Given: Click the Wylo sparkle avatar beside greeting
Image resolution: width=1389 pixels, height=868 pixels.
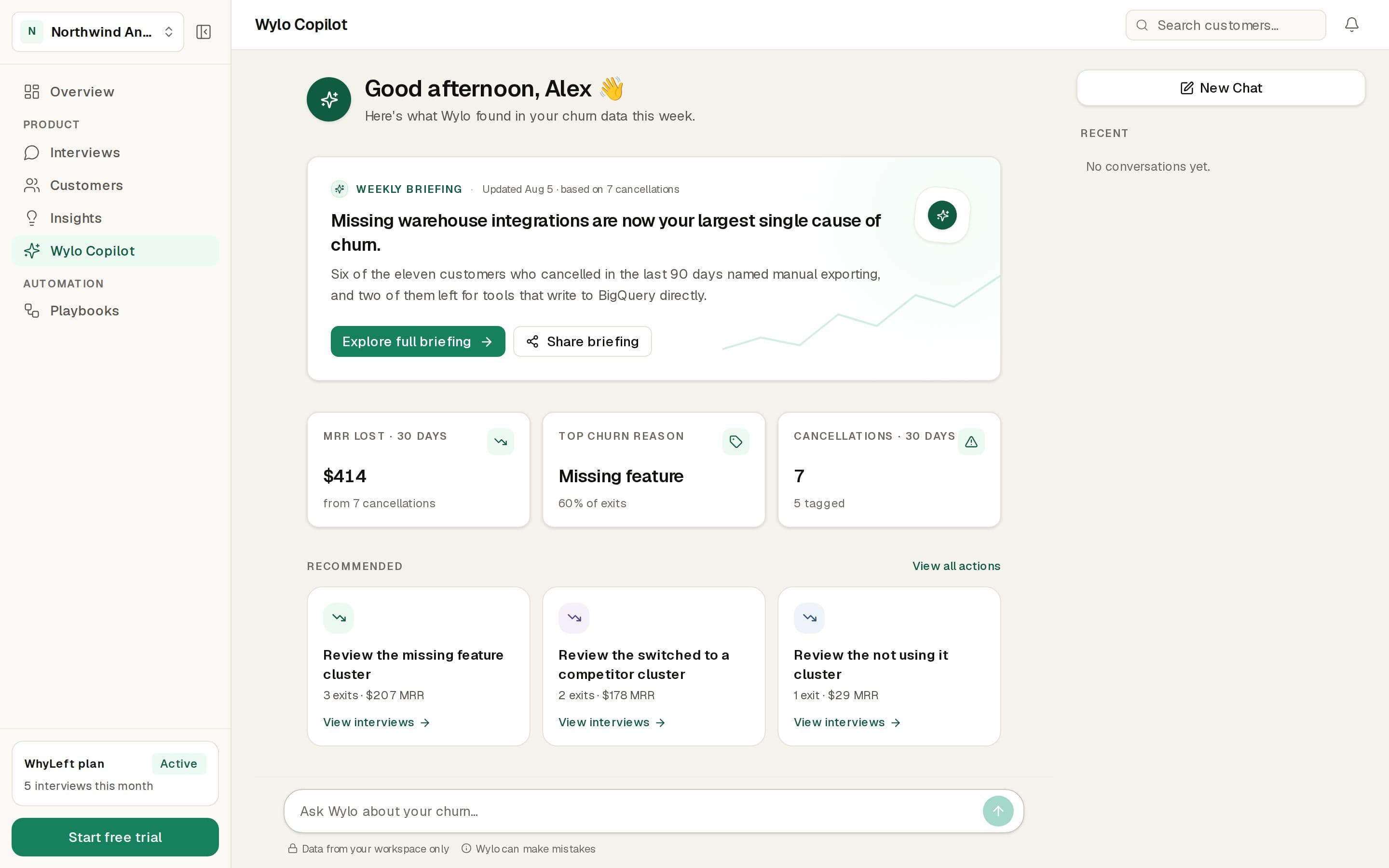Looking at the screenshot, I should click(x=329, y=99).
